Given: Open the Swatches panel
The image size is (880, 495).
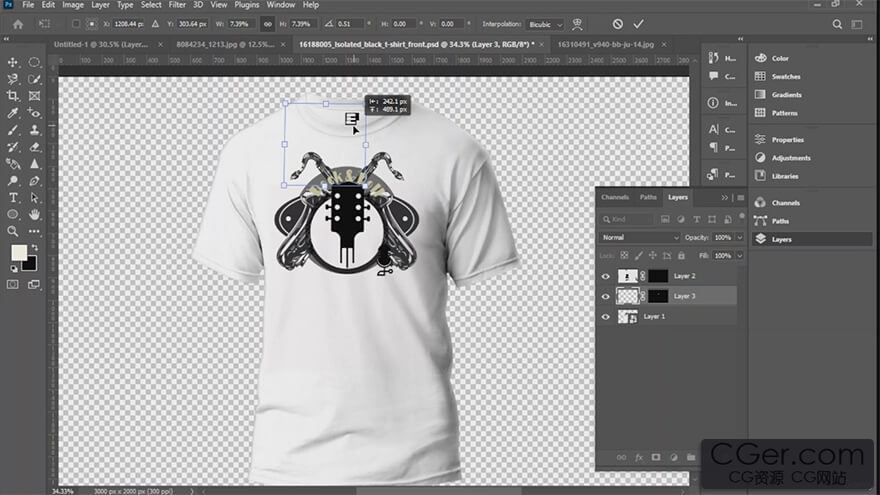Looking at the screenshot, I should click(x=786, y=76).
